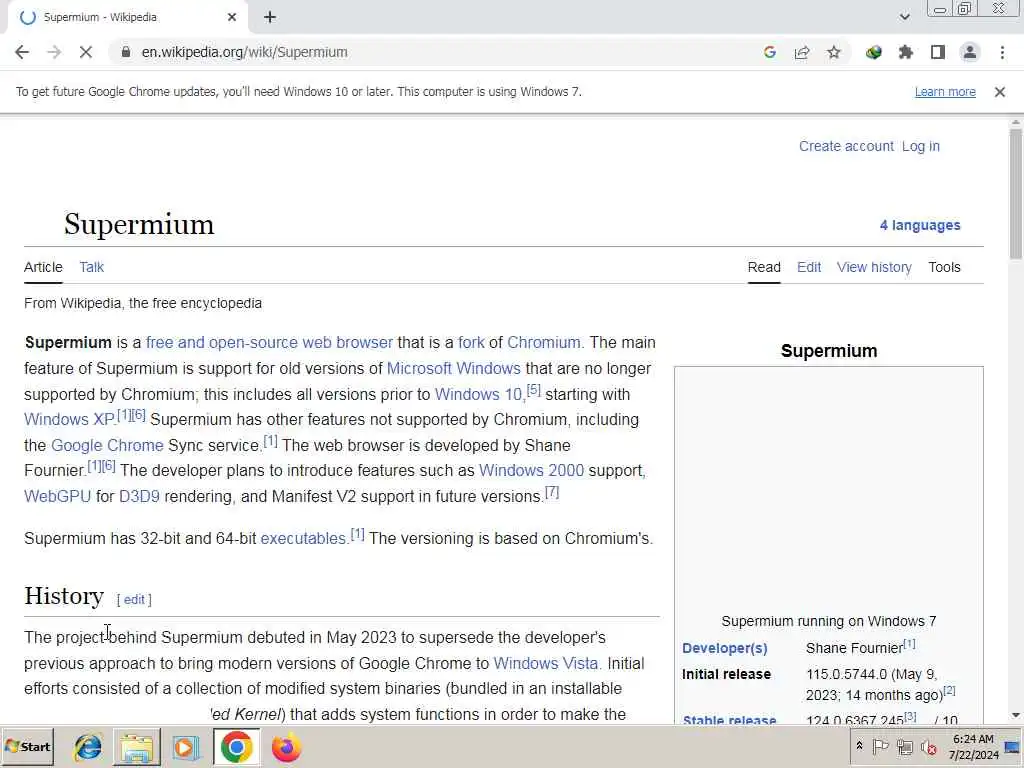Open the Developer(s) infobox link
The height and width of the screenshot is (768, 1024).
point(724,648)
